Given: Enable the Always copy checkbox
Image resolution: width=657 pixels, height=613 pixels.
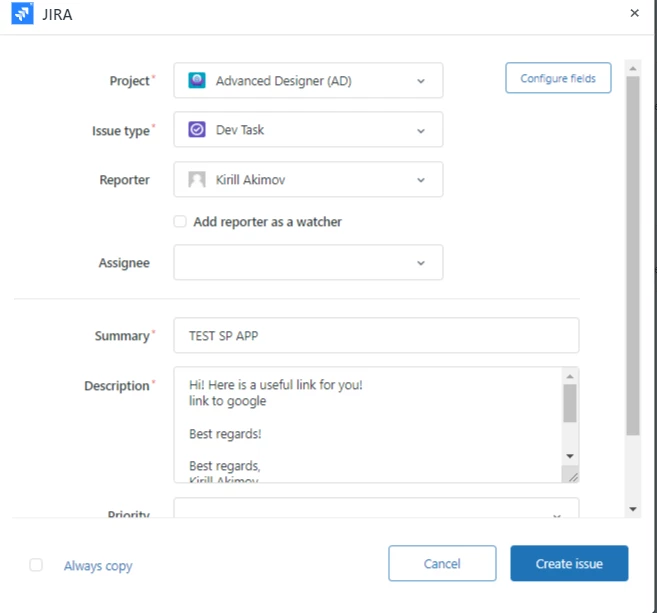Looking at the screenshot, I should point(36,565).
